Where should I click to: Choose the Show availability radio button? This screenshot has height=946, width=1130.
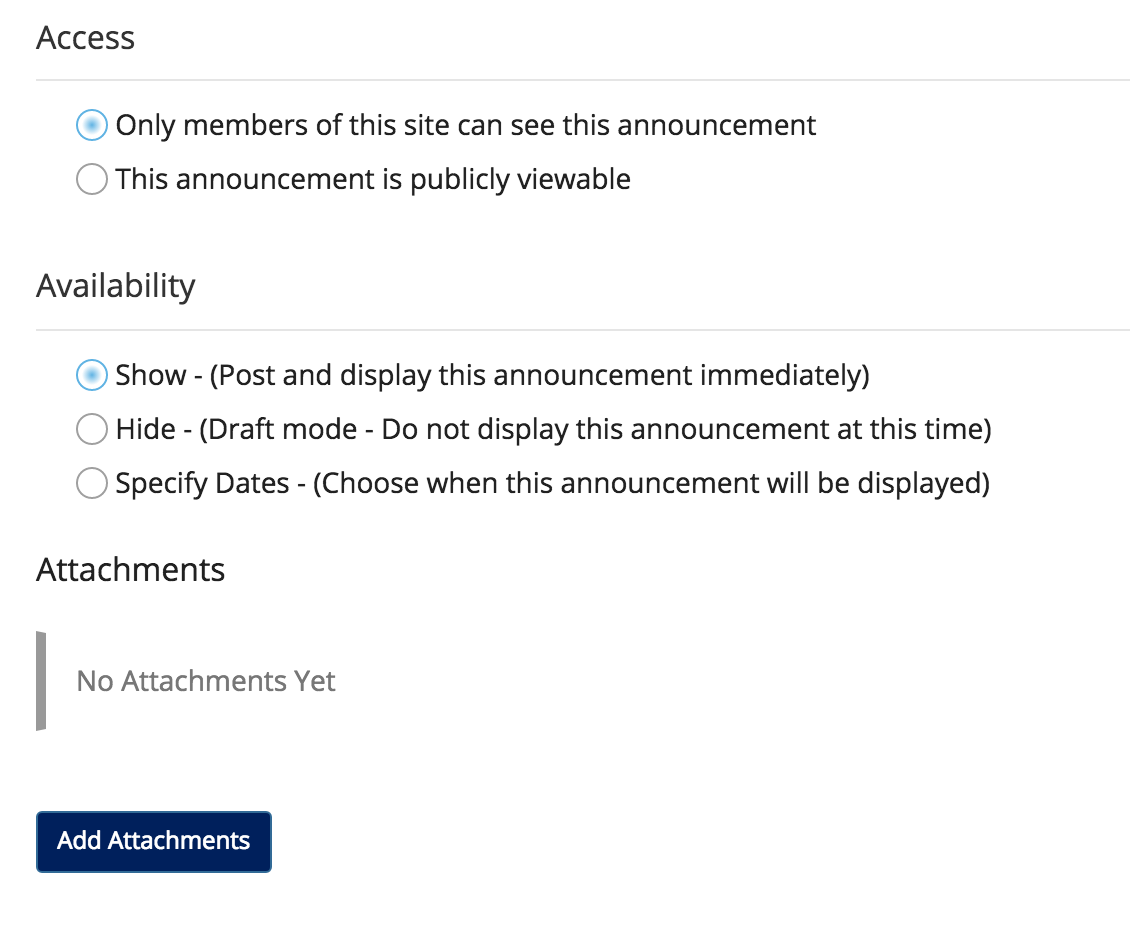coord(91,376)
